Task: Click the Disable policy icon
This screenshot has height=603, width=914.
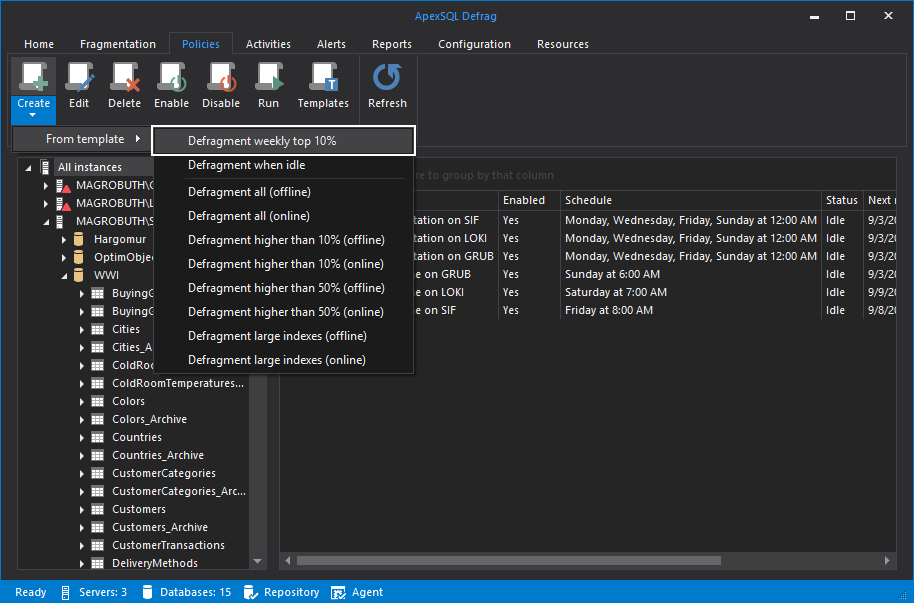Action: coord(221,77)
